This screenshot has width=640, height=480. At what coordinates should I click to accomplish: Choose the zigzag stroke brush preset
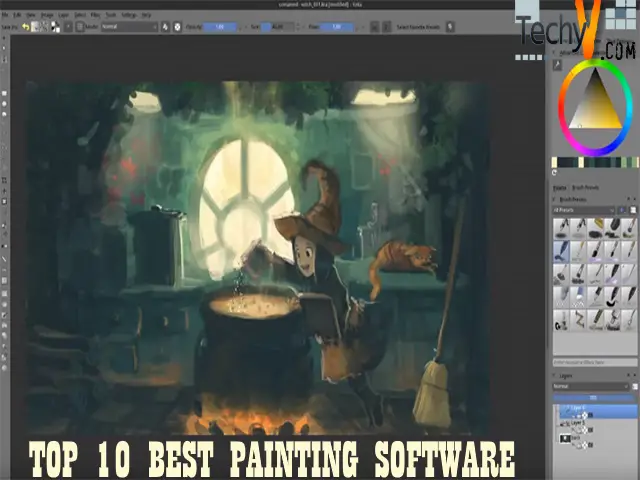tap(579, 320)
